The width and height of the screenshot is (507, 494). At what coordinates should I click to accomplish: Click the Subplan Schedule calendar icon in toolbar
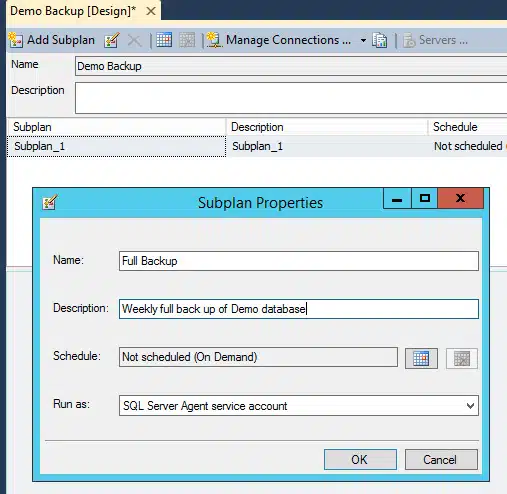164,40
